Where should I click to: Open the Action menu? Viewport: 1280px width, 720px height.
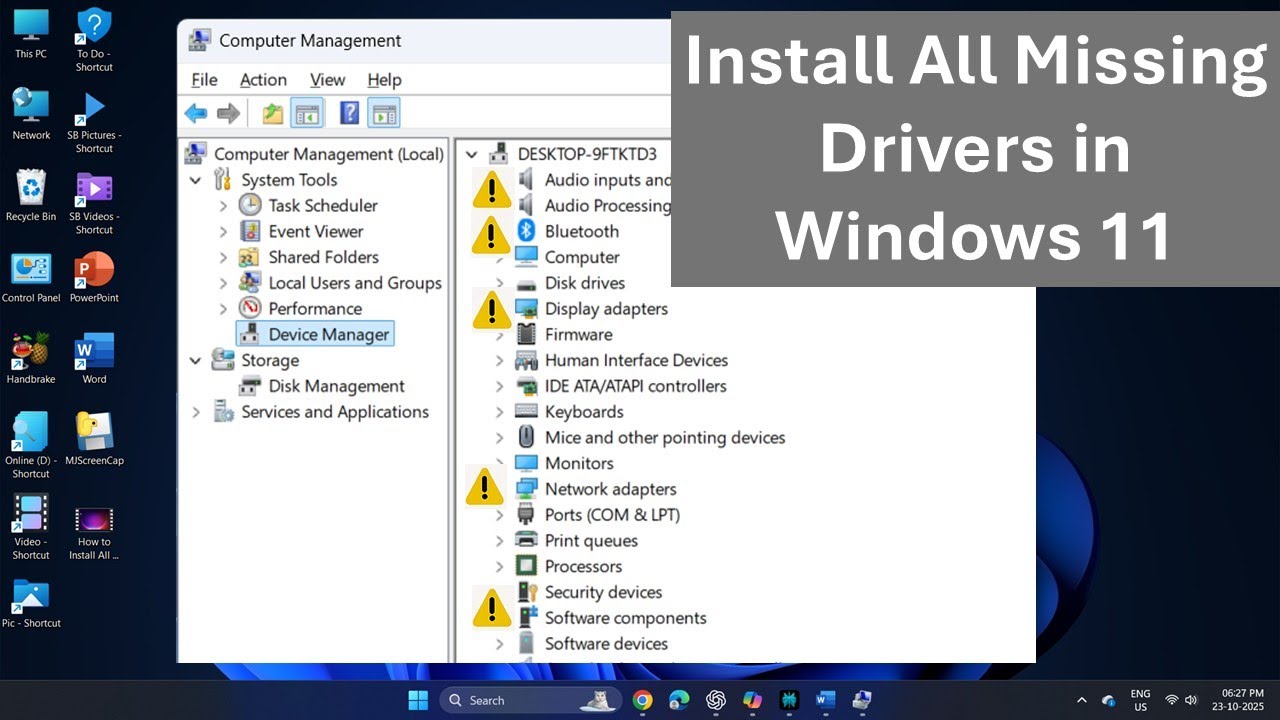click(263, 80)
